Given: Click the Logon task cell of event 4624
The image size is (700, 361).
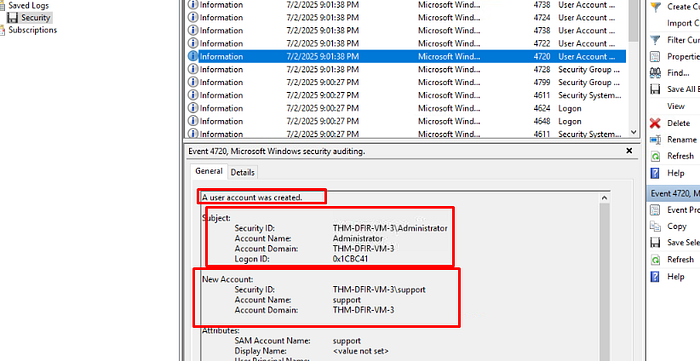Looking at the screenshot, I should 570,108.
